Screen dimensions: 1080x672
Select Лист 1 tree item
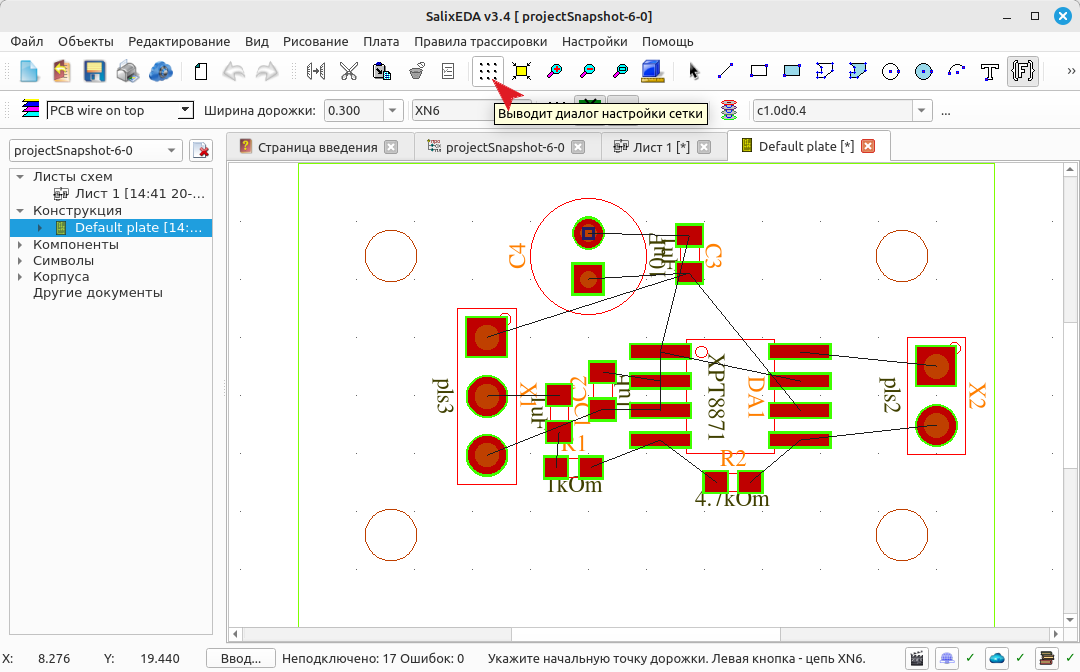pos(129,193)
